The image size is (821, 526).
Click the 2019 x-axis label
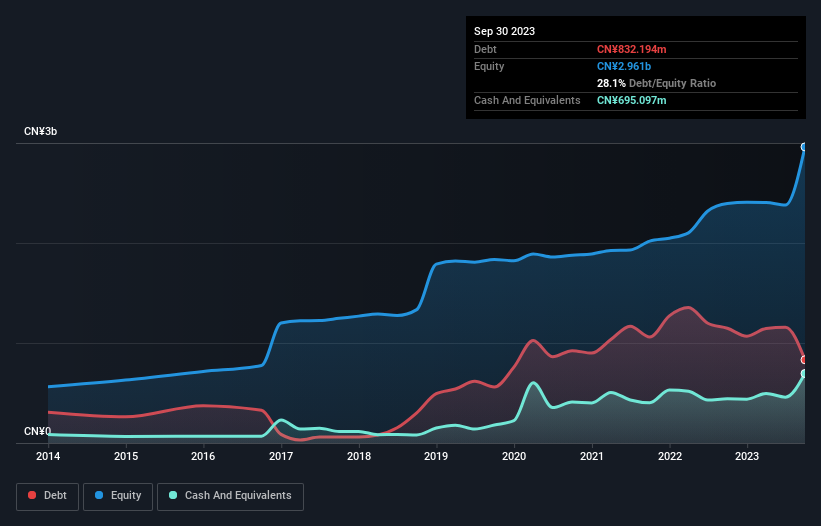[436, 456]
